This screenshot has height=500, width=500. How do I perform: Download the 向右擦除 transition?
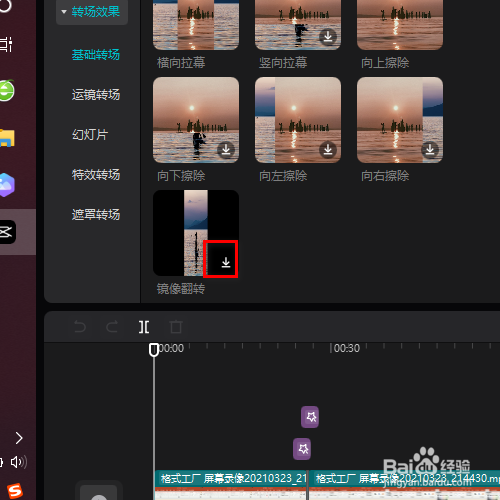[x=430, y=150]
